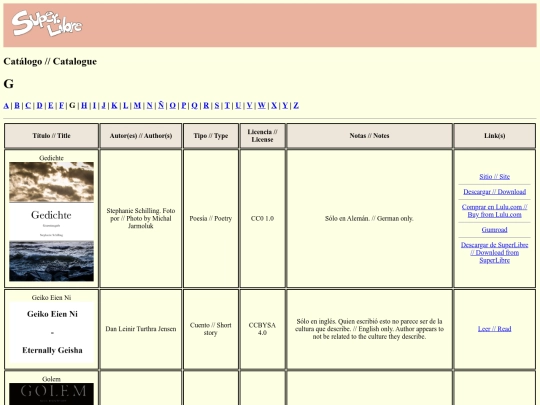Select letter L in alphabet index
Image resolution: width=540 pixels, height=405 pixels.
click(126, 105)
